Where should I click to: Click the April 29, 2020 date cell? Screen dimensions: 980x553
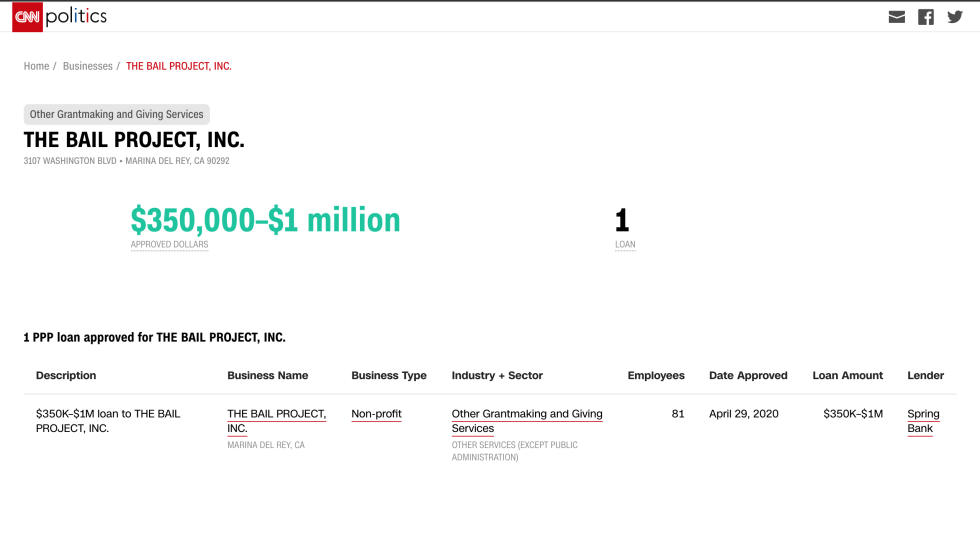(x=744, y=414)
